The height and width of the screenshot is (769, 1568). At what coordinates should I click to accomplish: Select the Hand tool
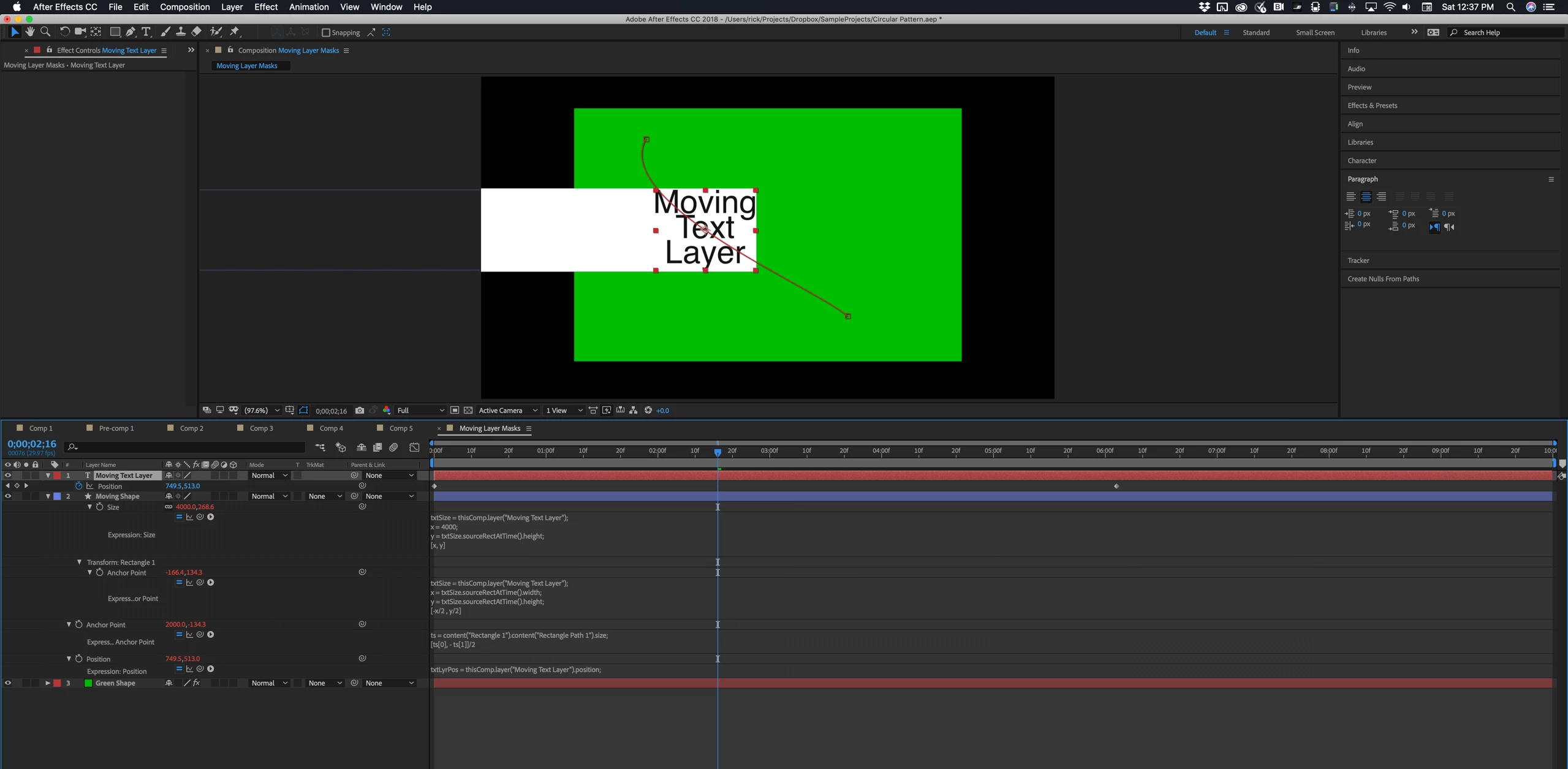30,32
